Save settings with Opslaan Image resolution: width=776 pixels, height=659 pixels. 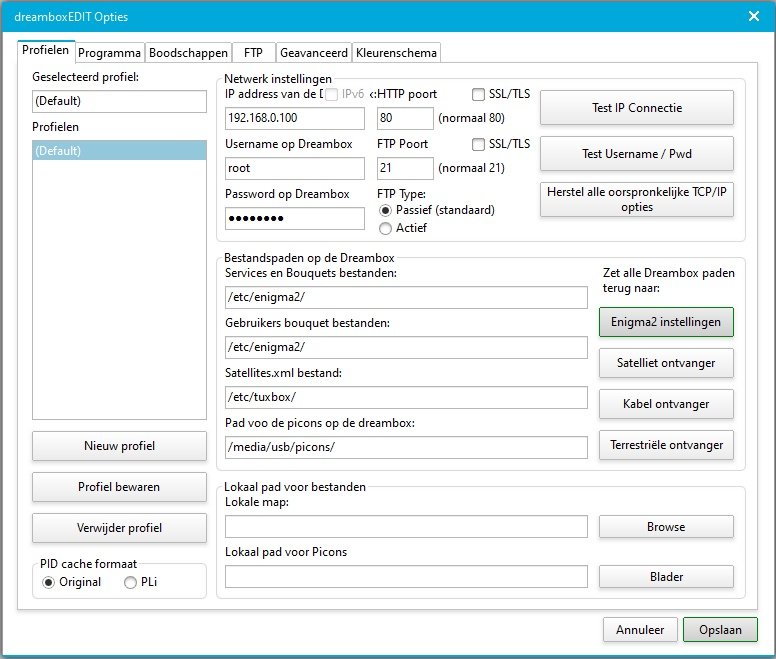pos(720,630)
